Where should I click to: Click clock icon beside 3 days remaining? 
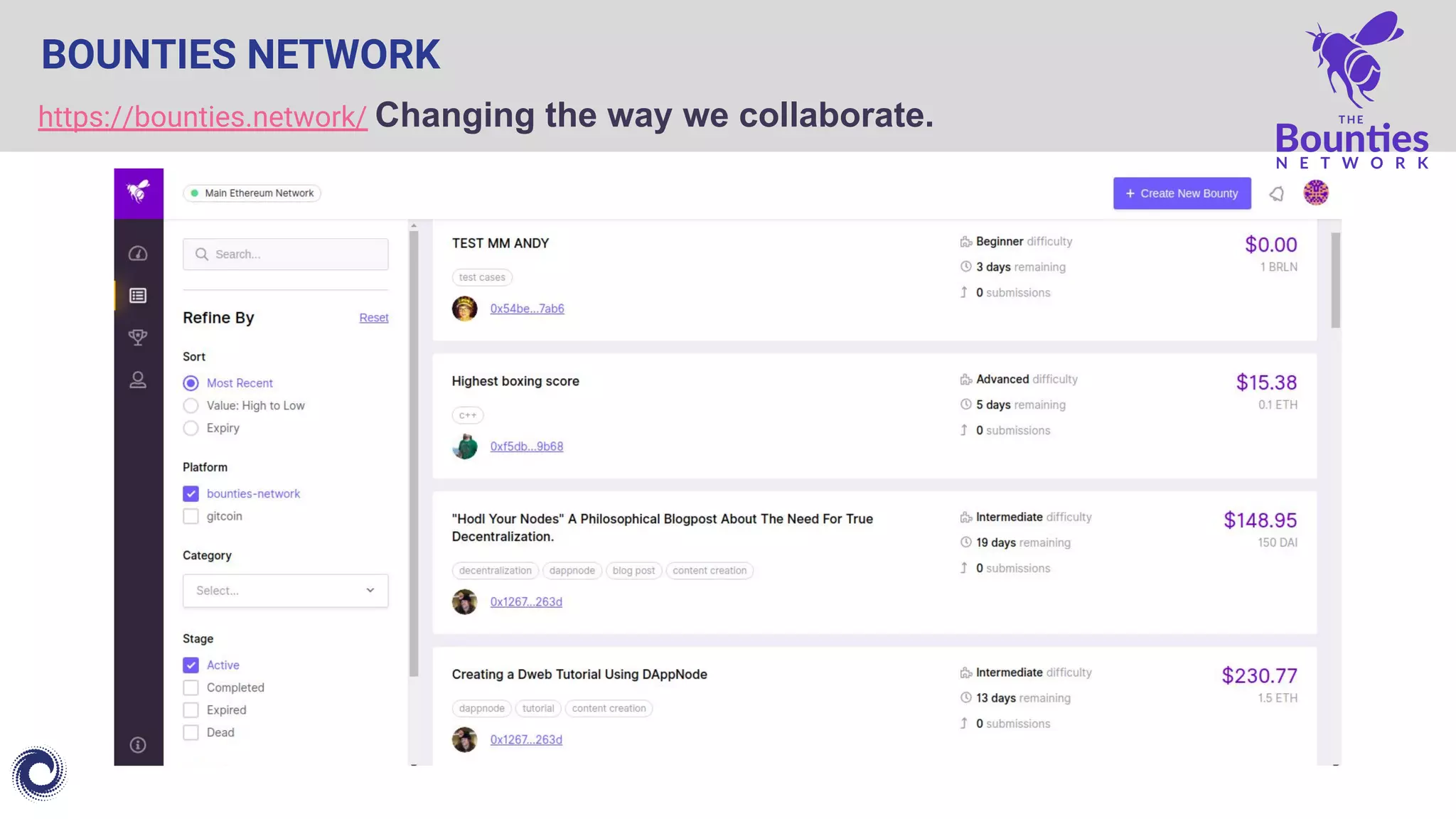pos(965,267)
